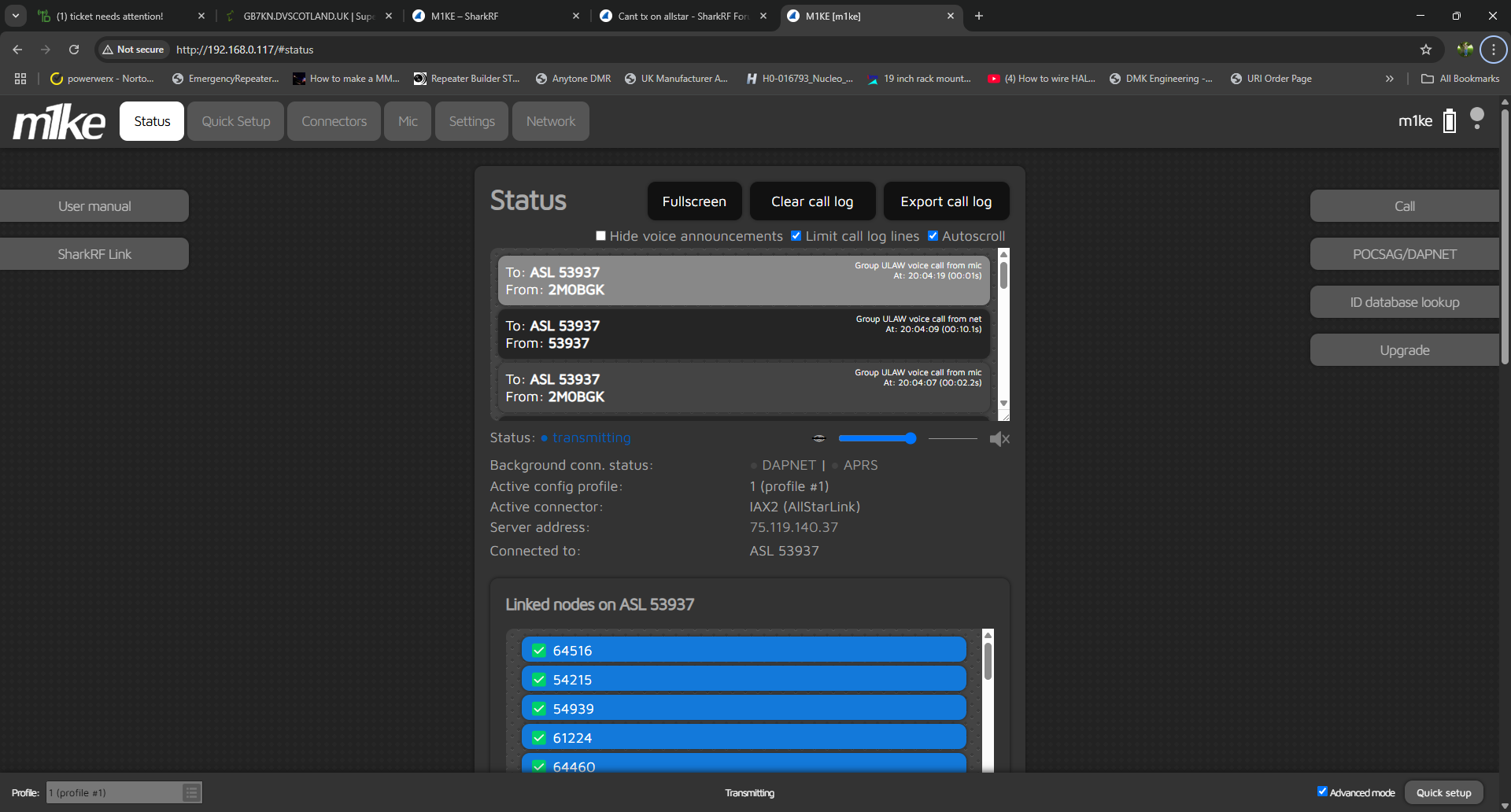Screen dimensions: 1511x812
Task: Bookmark this page with the star icon
Action: click(1426, 50)
